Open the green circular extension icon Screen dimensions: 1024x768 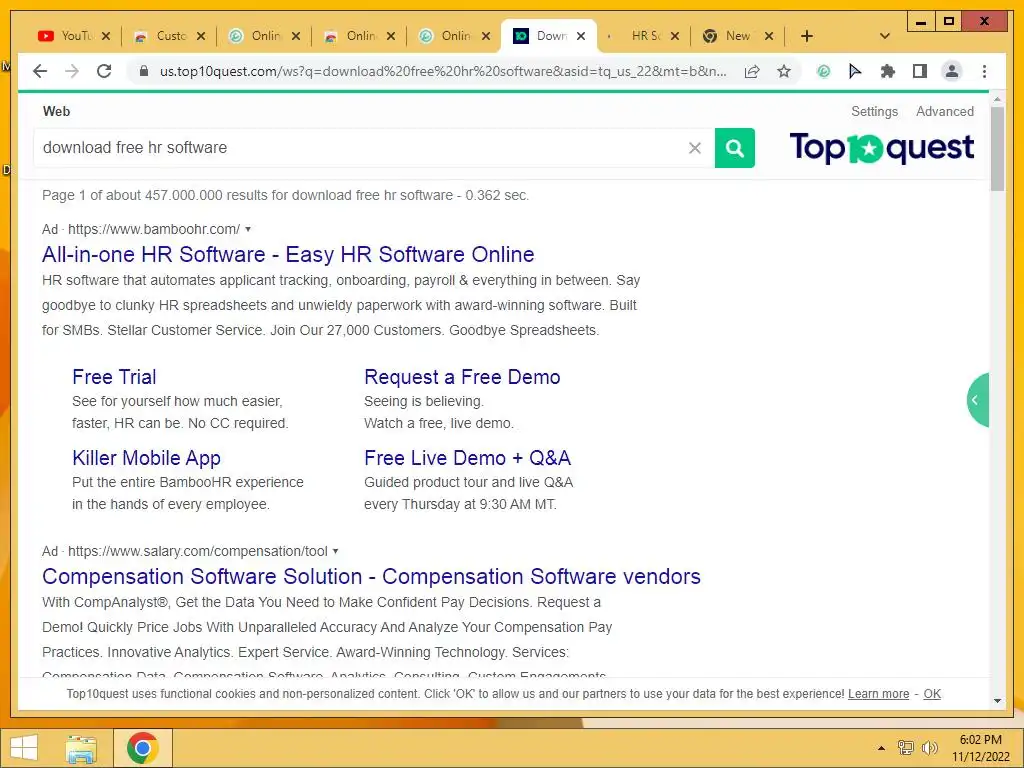click(823, 71)
